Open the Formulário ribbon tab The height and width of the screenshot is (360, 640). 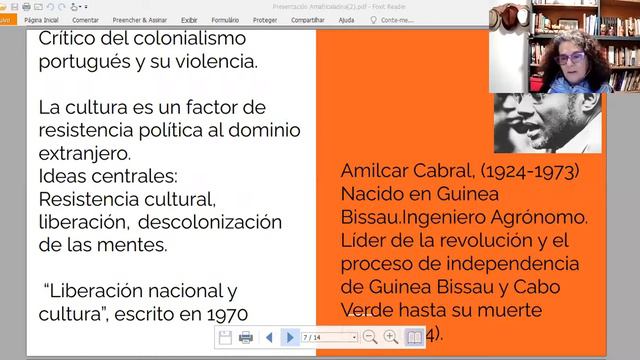[225, 20]
